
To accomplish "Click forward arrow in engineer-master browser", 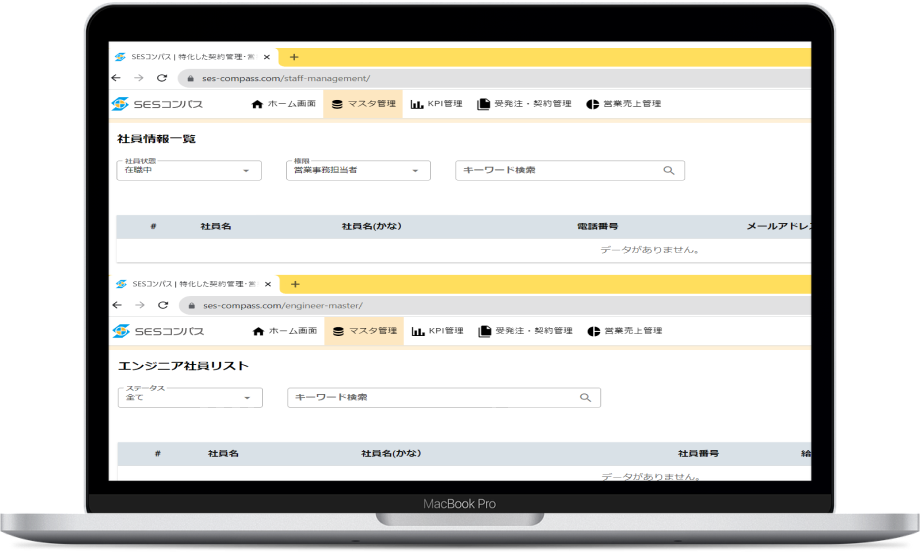I will click(140, 305).
